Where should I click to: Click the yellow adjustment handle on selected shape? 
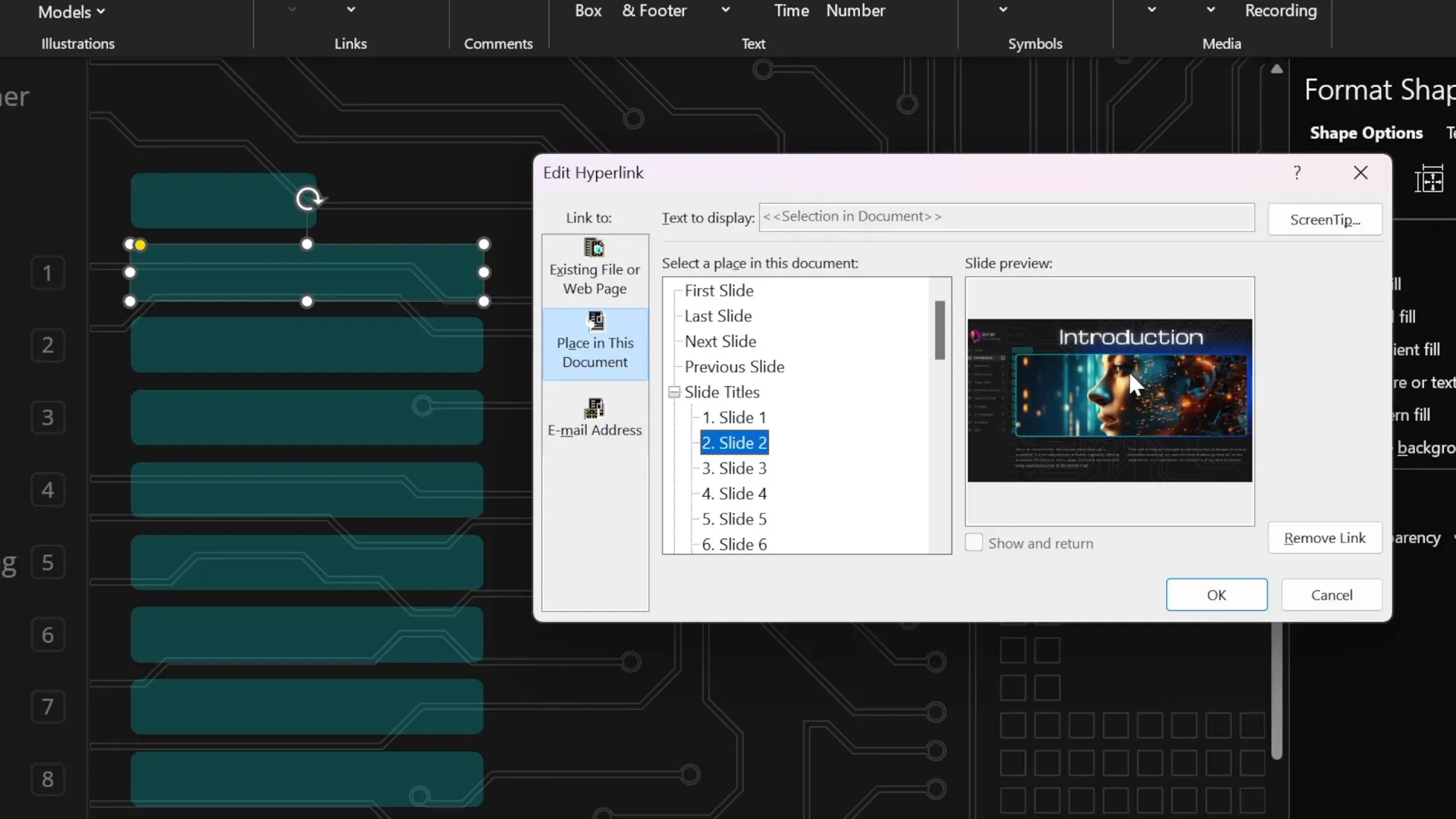(x=140, y=245)
